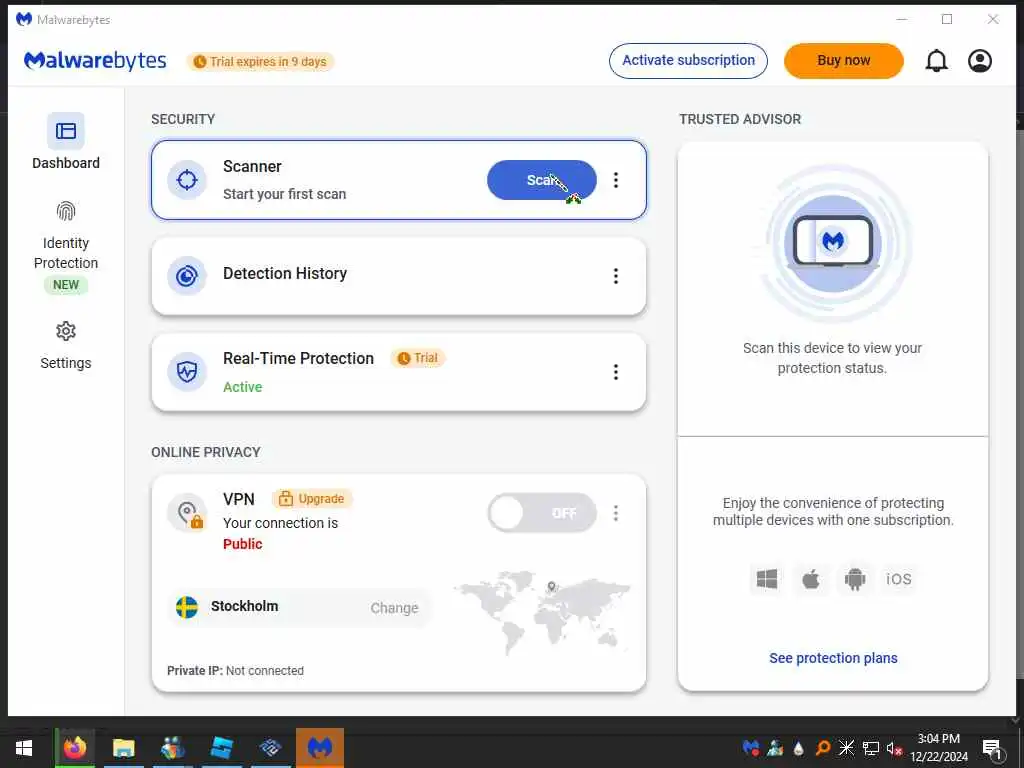Click the Detection History card title
1024x768 pixels.
click(x=285, y=273)
